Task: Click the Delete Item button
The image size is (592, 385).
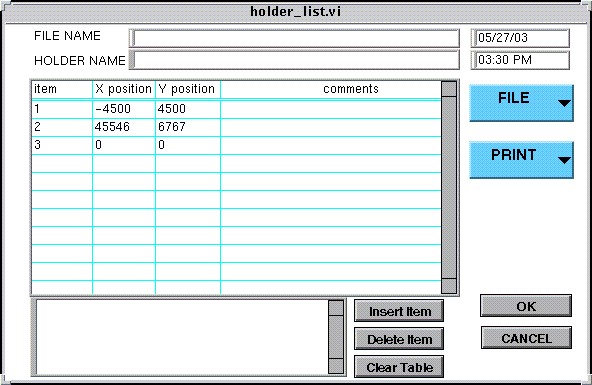Action: point(399,339)
